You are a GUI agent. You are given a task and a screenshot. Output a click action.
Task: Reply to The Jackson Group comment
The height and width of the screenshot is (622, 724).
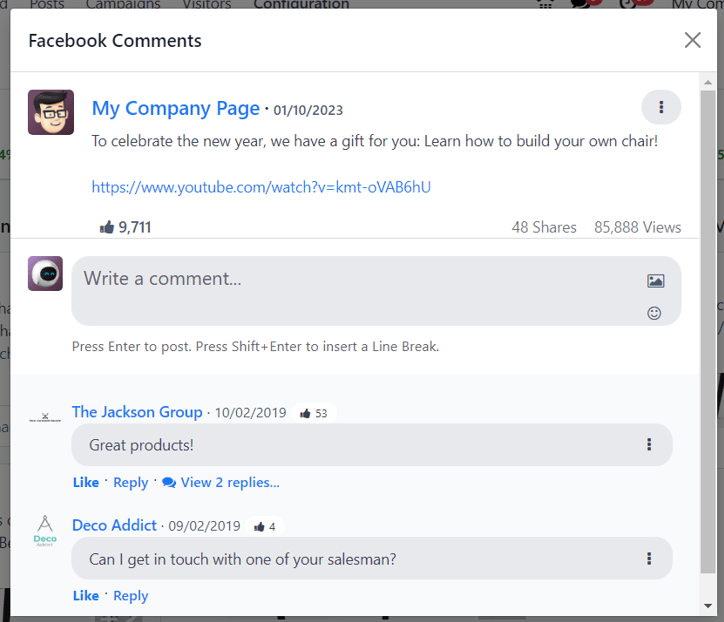[131, 482]
